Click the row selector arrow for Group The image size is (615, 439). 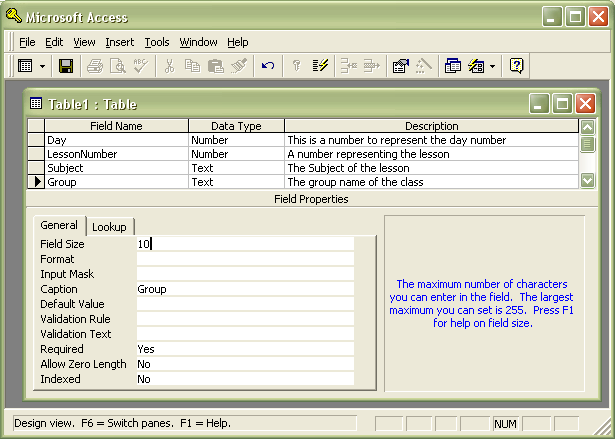36,182
